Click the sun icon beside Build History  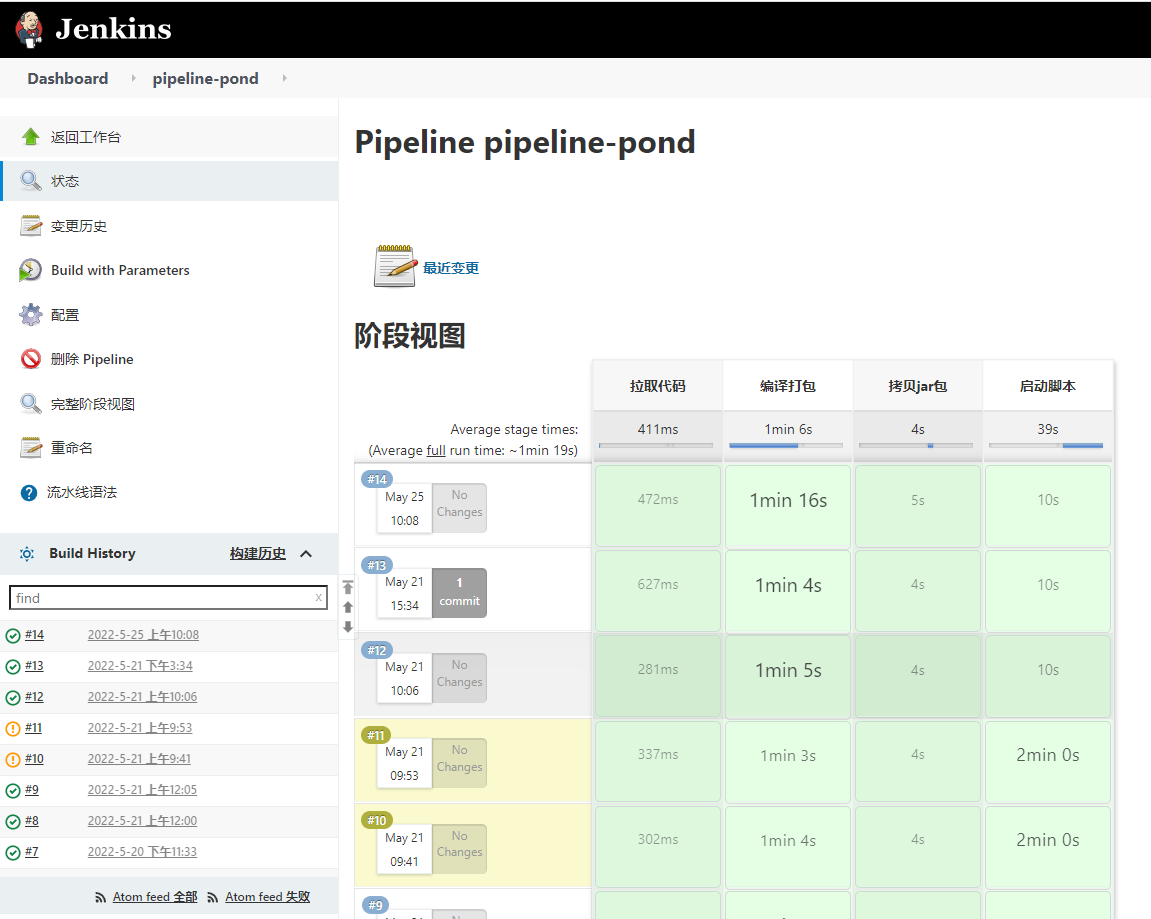pos(27,553)
